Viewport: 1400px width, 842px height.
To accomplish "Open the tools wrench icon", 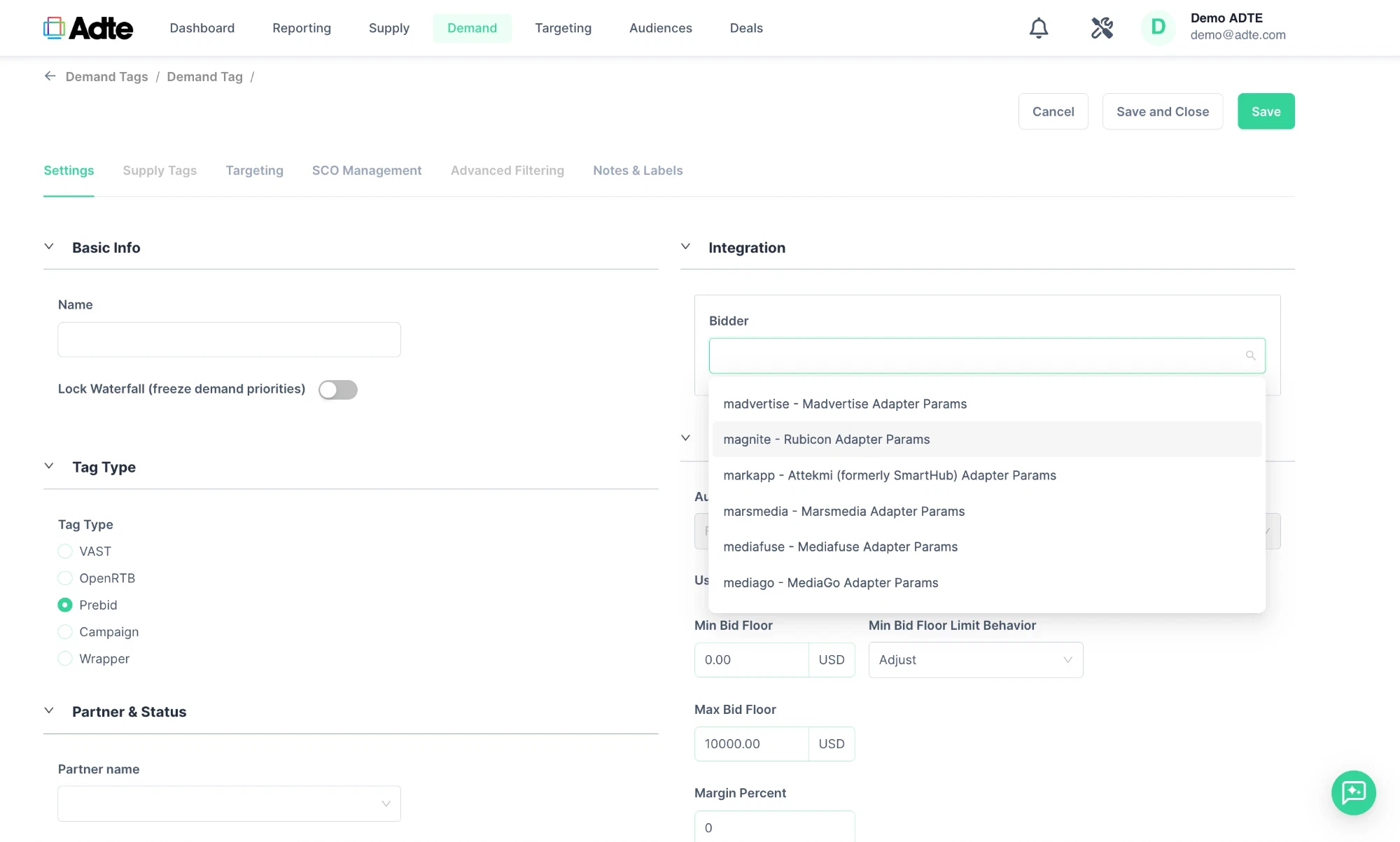I will click(x=1102, y=28).
